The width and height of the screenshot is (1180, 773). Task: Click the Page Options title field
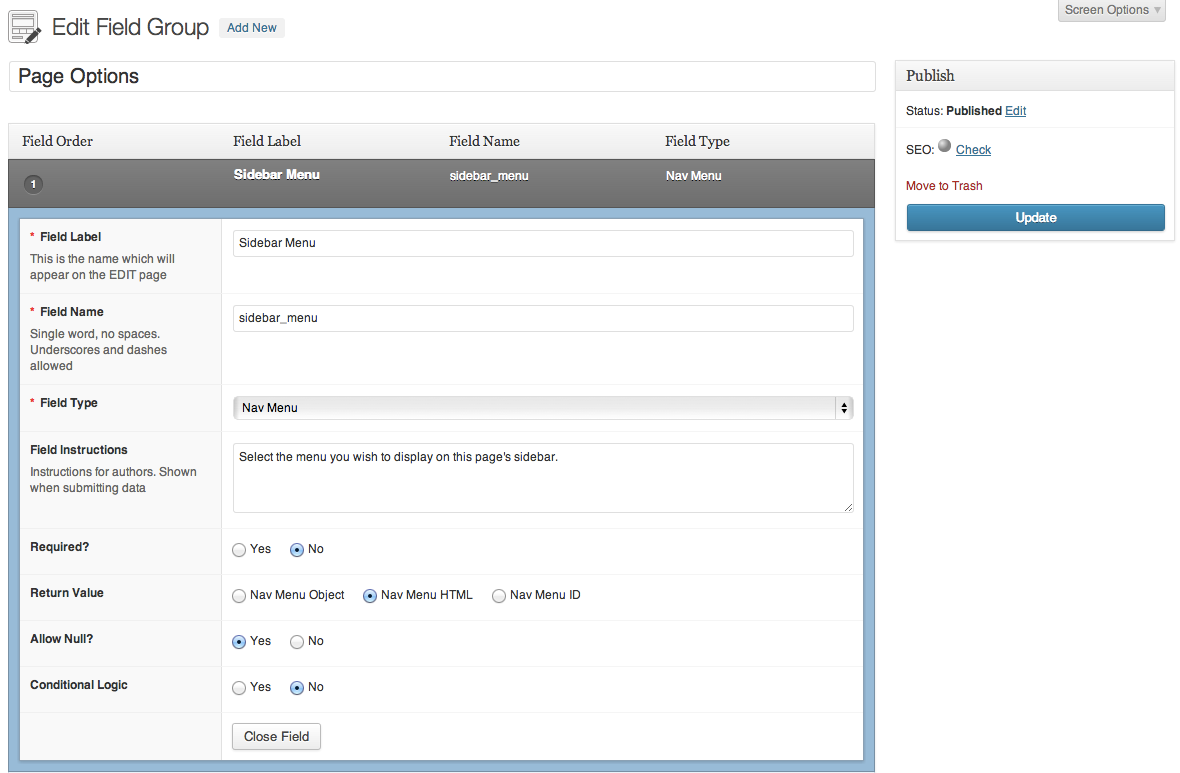[x=442, y=77]
